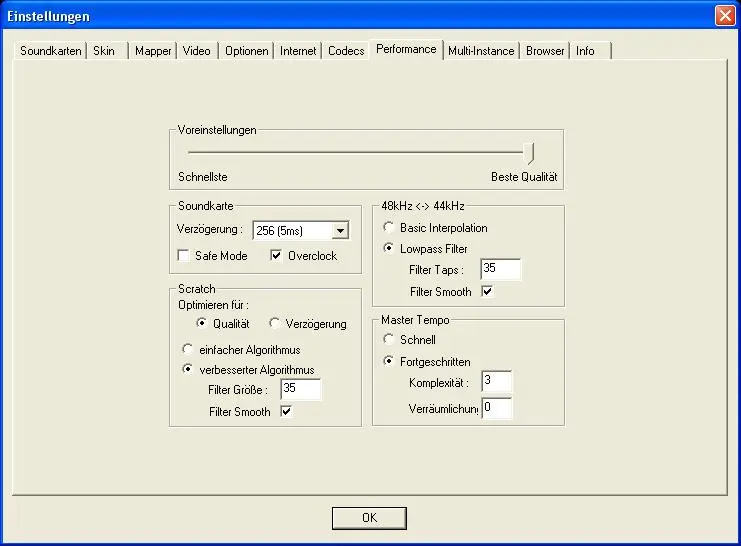Toggle Filter Smooth under Lowpass Filter

[x=487, y=291]
